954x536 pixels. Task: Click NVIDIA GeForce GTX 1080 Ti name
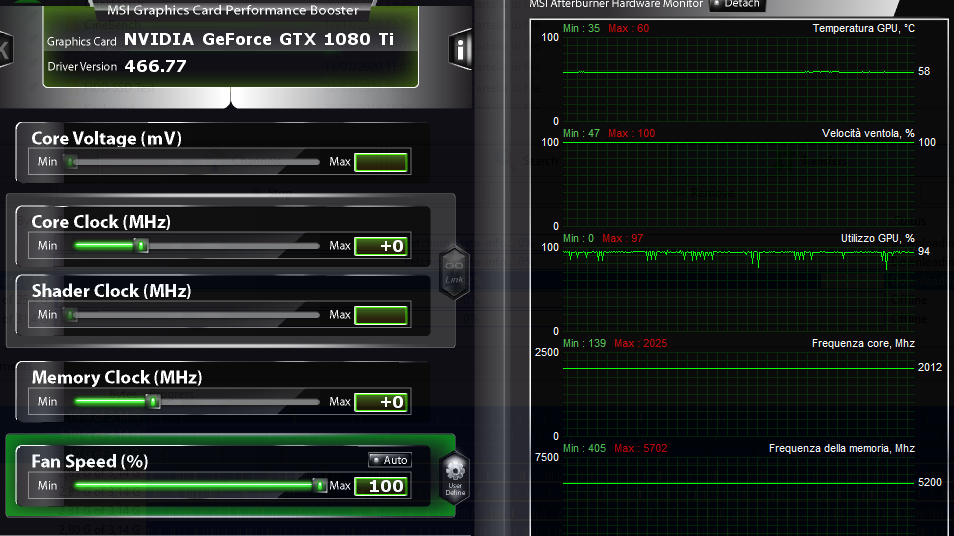[259, 40]
